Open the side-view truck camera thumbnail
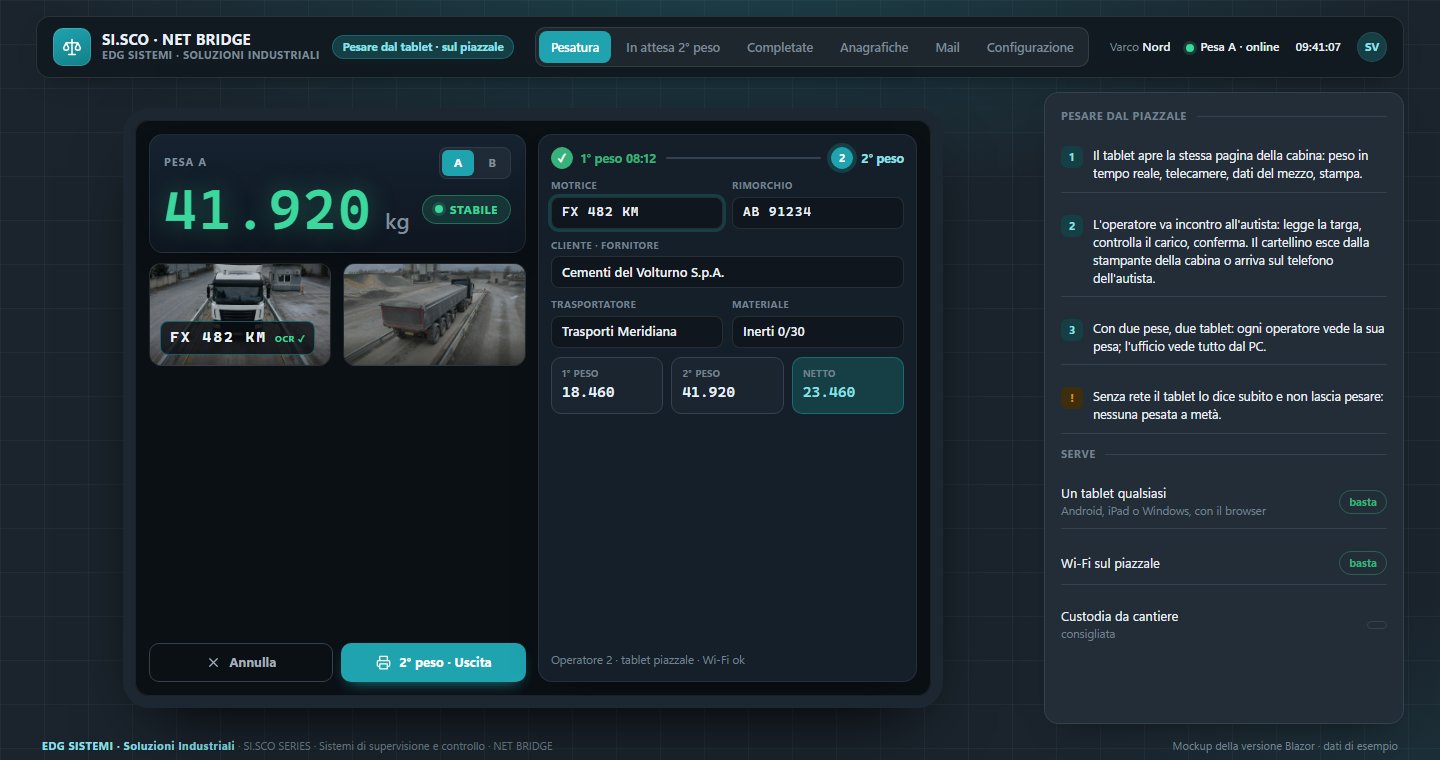 (x=434, y=314)
